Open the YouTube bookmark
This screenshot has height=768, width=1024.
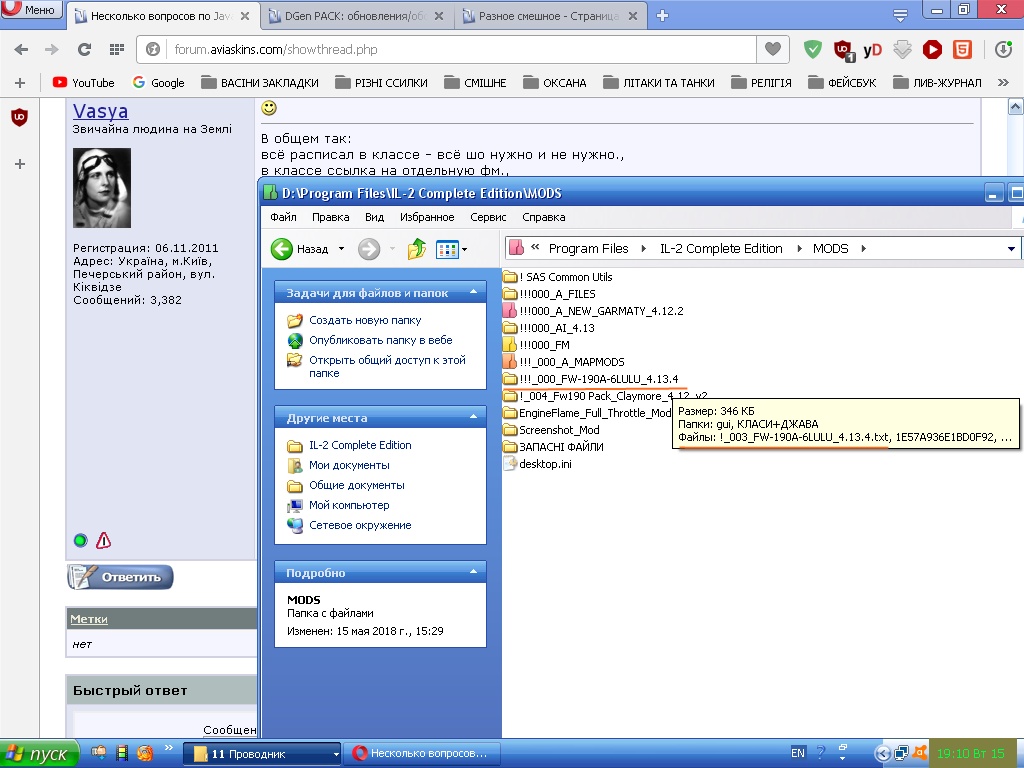point(83,83)
